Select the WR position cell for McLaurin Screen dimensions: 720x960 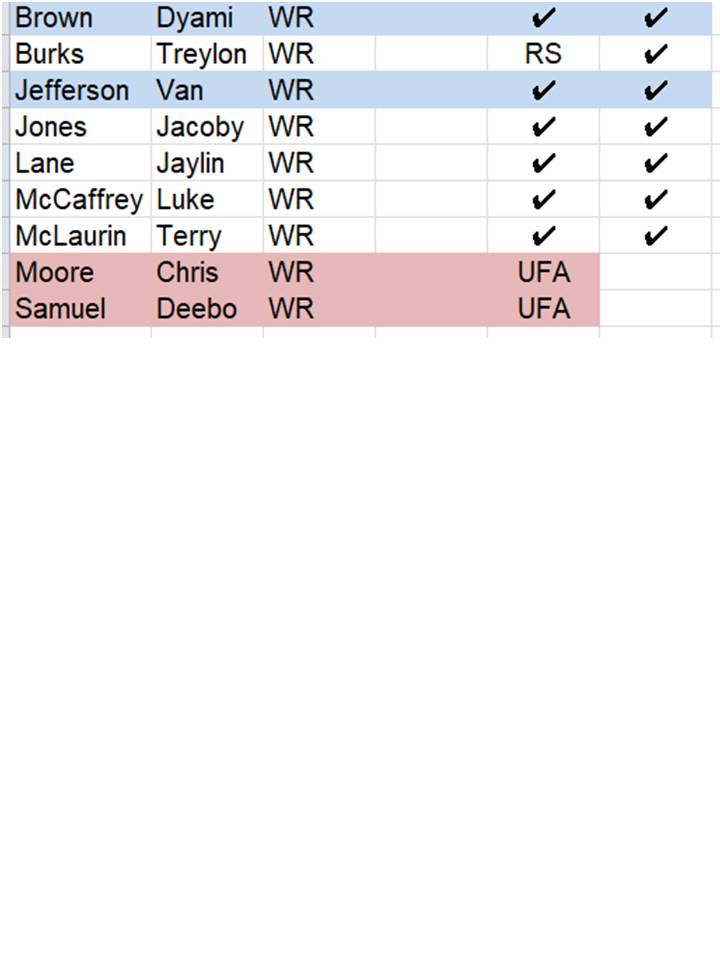291,236
